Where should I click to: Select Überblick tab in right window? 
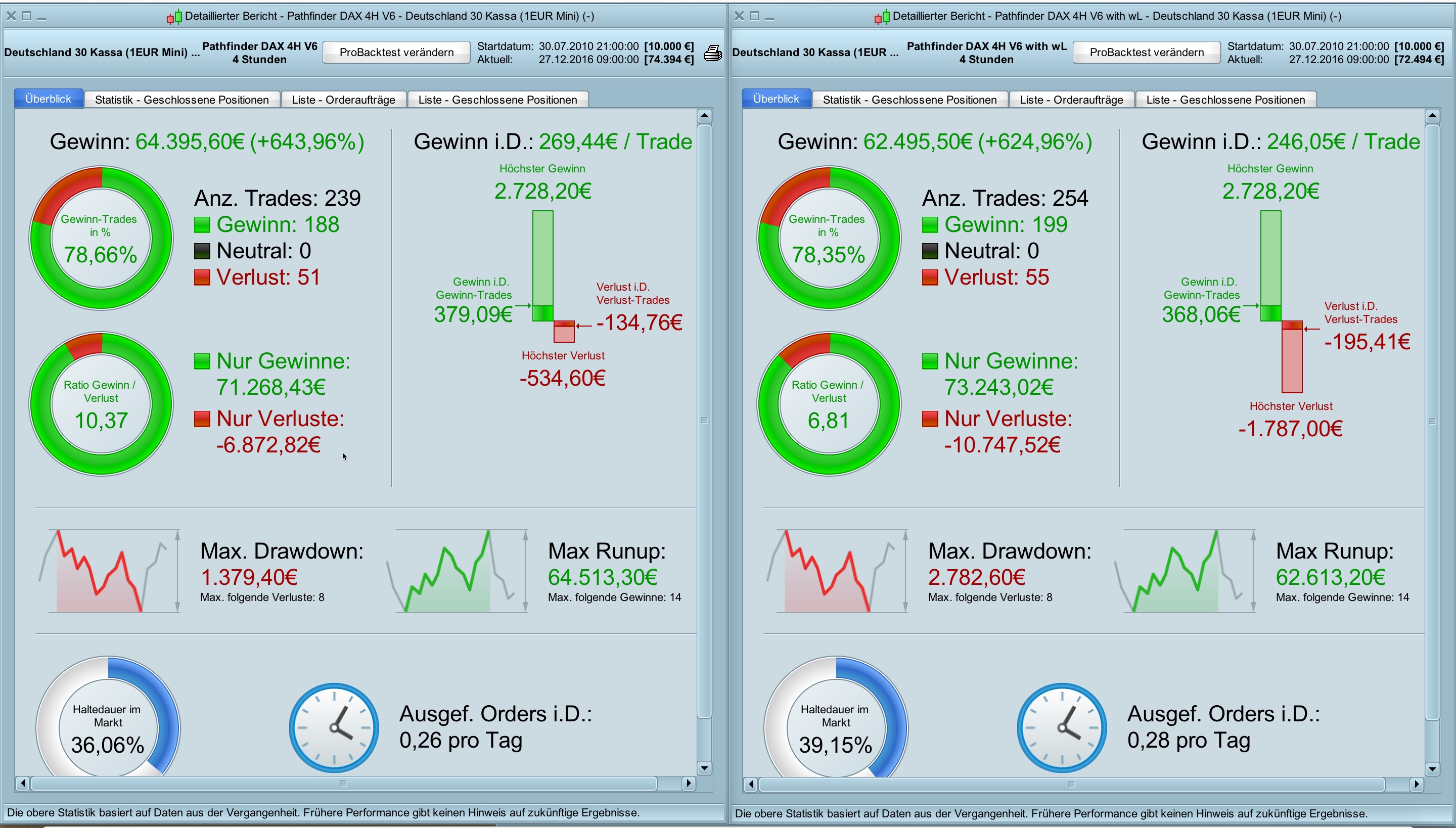776,99
